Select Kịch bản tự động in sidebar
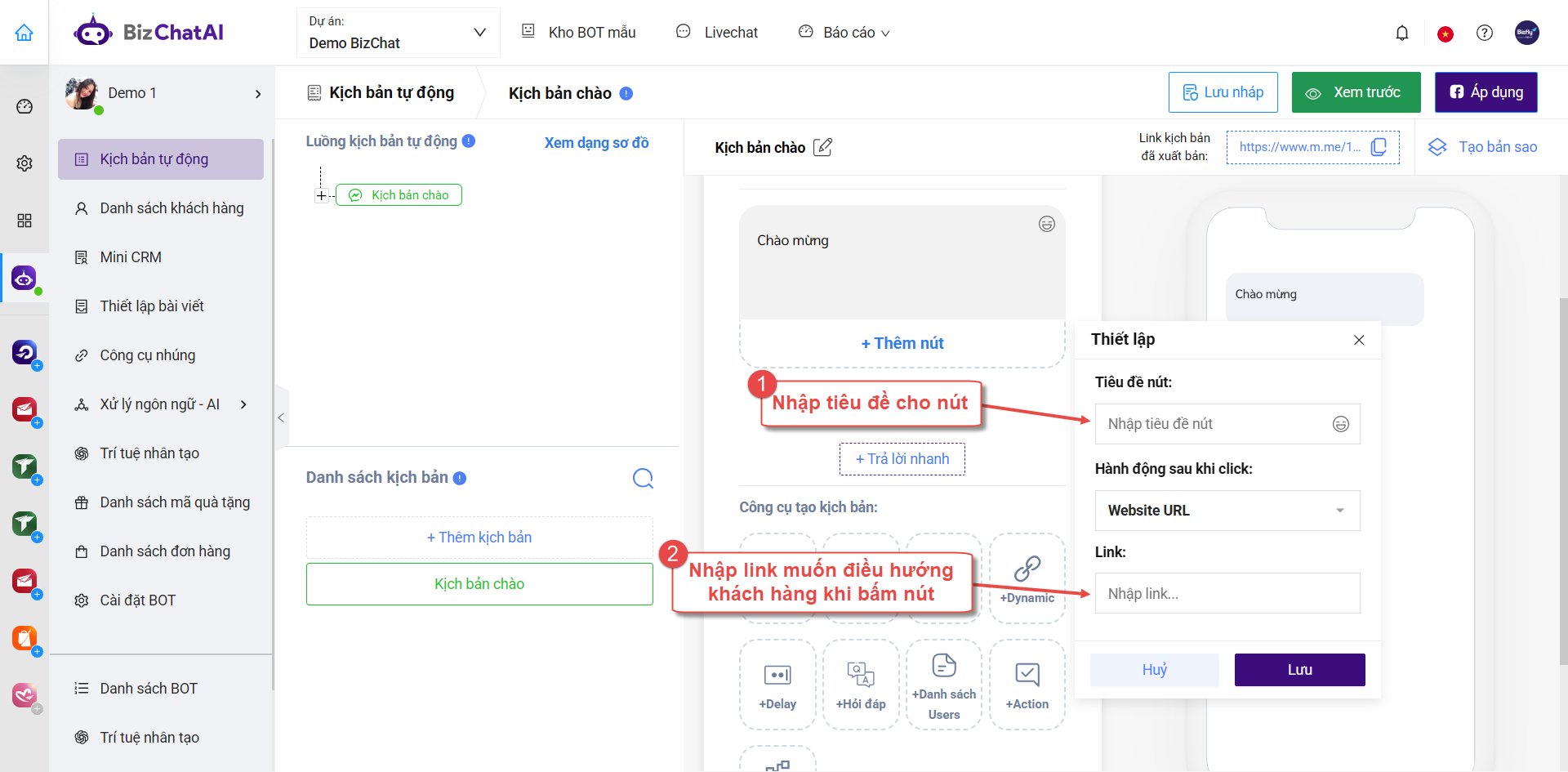1568x772 pixels. pyautogui.click(x=161, y=159)
